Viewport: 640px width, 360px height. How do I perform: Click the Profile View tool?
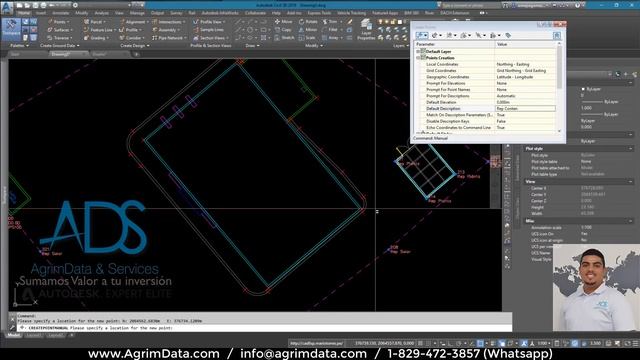coord(209,22)
